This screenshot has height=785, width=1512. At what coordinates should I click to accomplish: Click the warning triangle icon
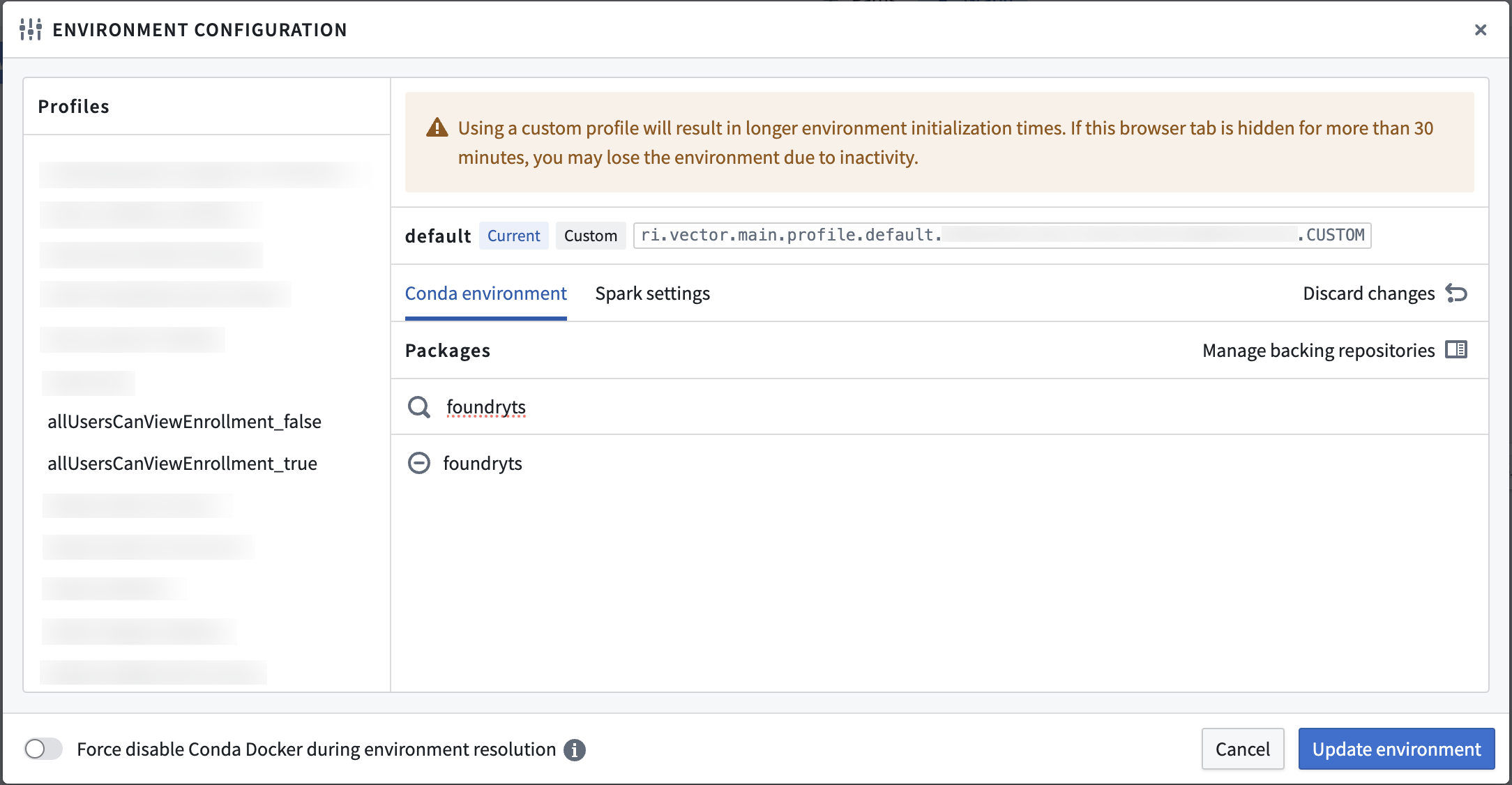point(437,128)
